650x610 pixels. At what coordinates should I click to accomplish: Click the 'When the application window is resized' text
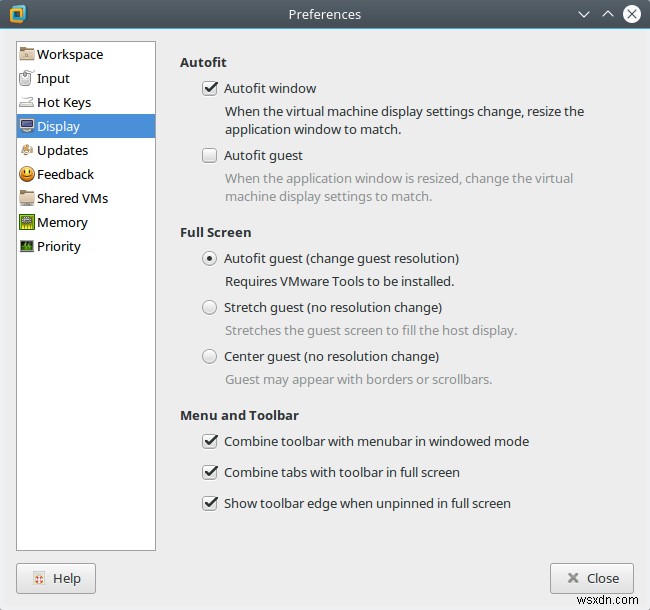[399, 187]
